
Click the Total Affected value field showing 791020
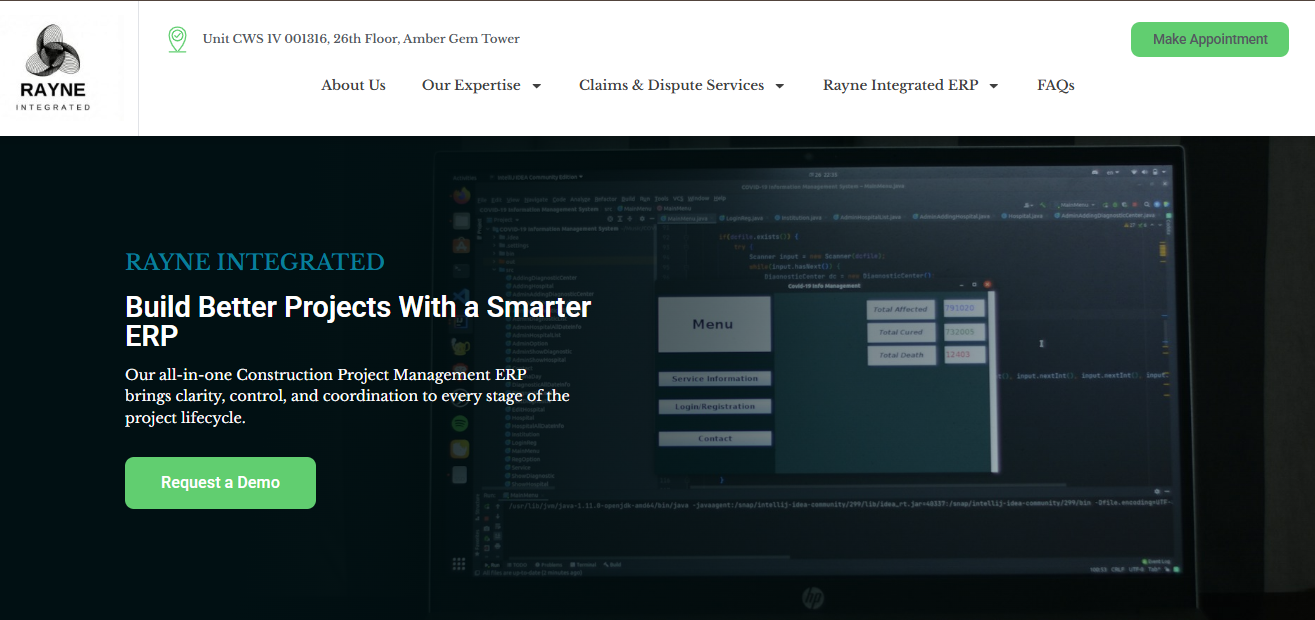click(x=964, y=309)
